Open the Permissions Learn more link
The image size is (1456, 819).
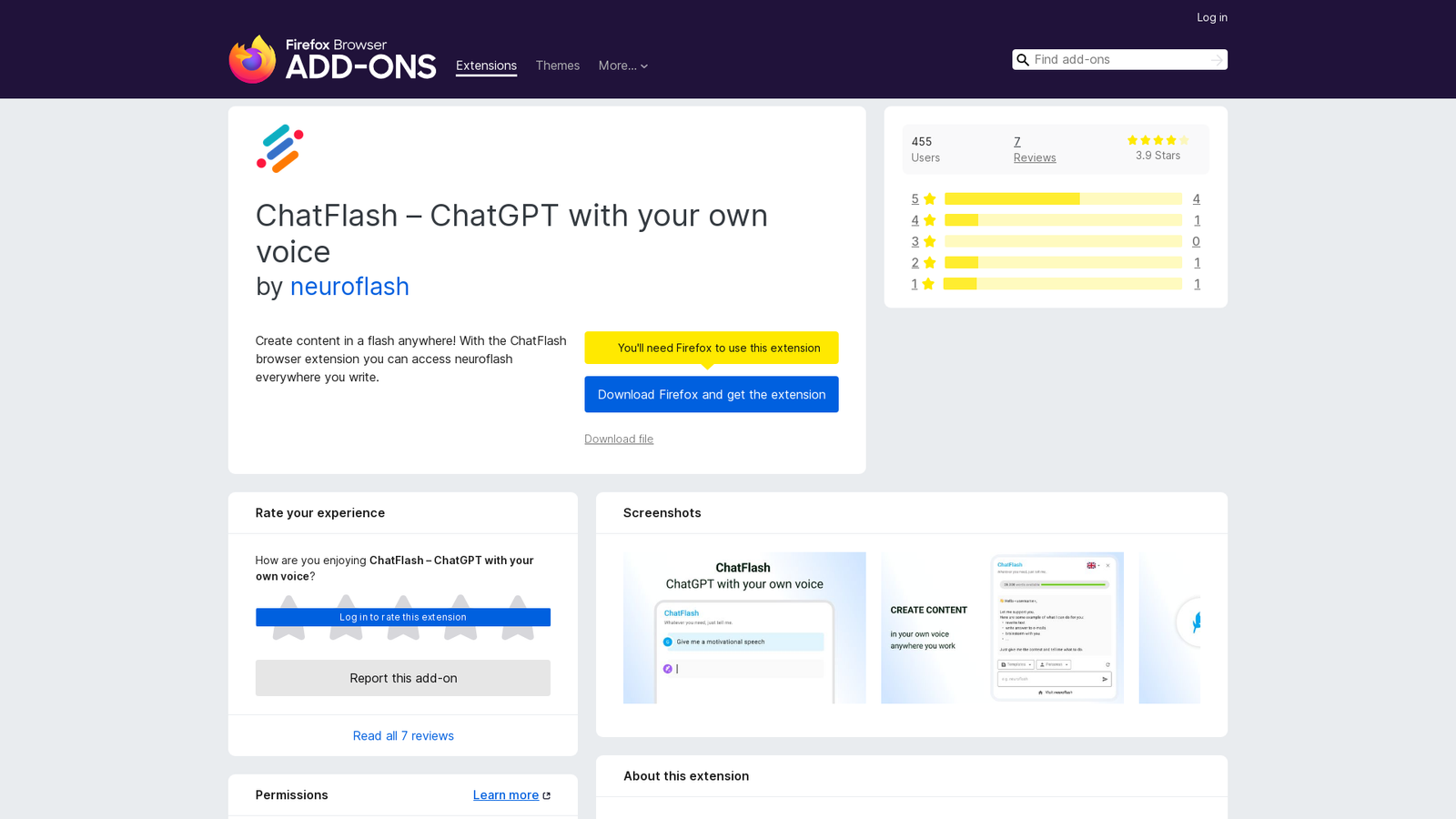click(x=506, y=795)
